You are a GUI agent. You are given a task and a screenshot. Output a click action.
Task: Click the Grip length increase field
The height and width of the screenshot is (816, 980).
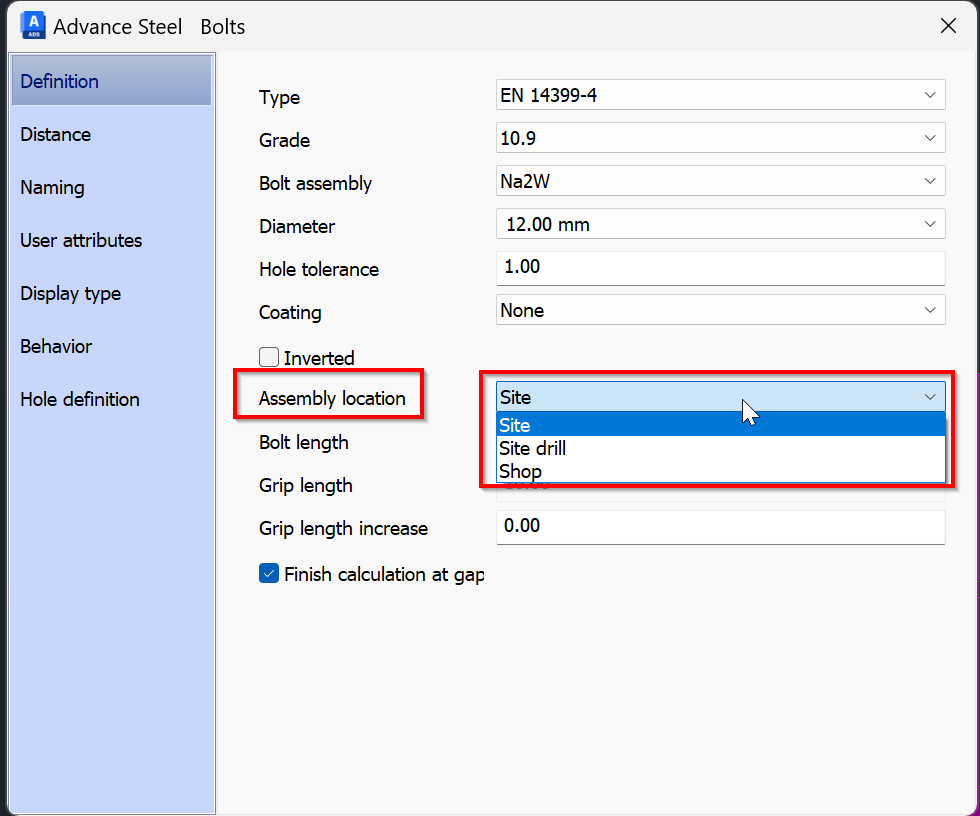click(720, 527)
